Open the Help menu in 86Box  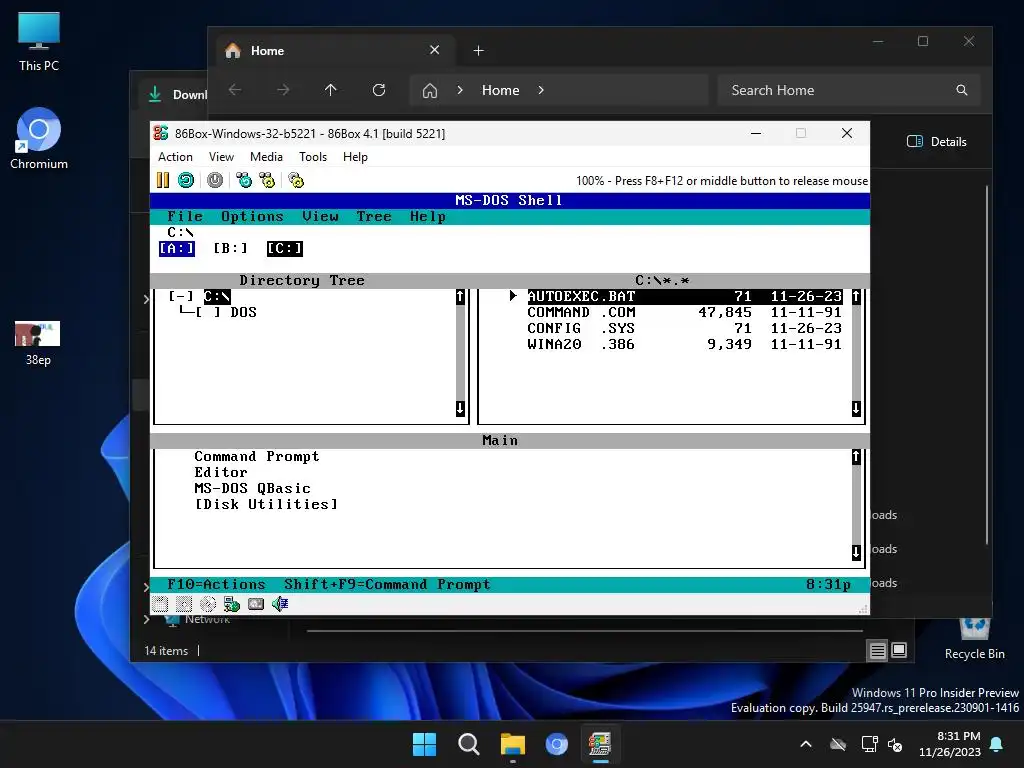point(355,157)
